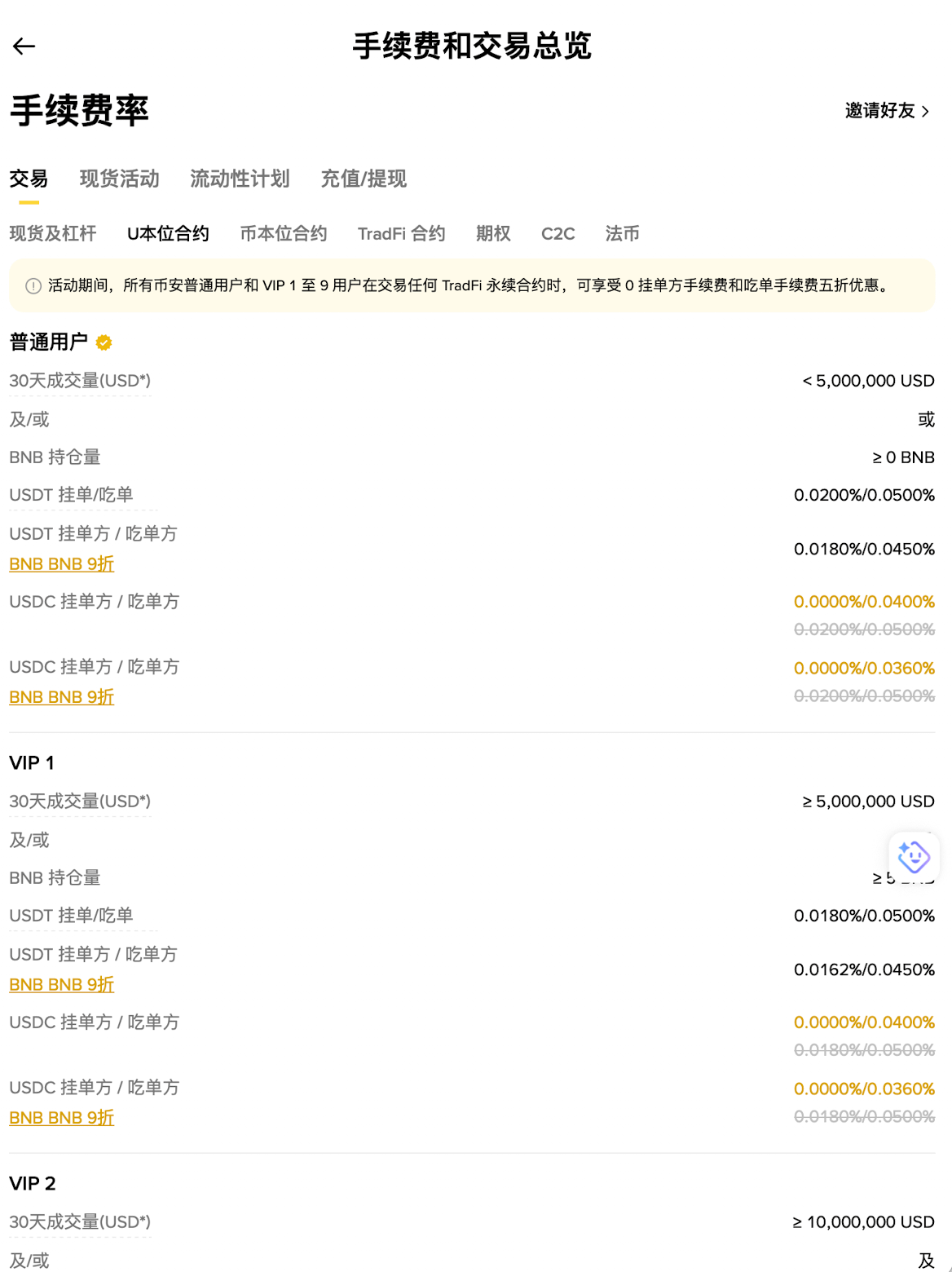This screenshot has width=952, height=1272.
Task: Select the 期权 sub-tab
Action: point(493,234)
